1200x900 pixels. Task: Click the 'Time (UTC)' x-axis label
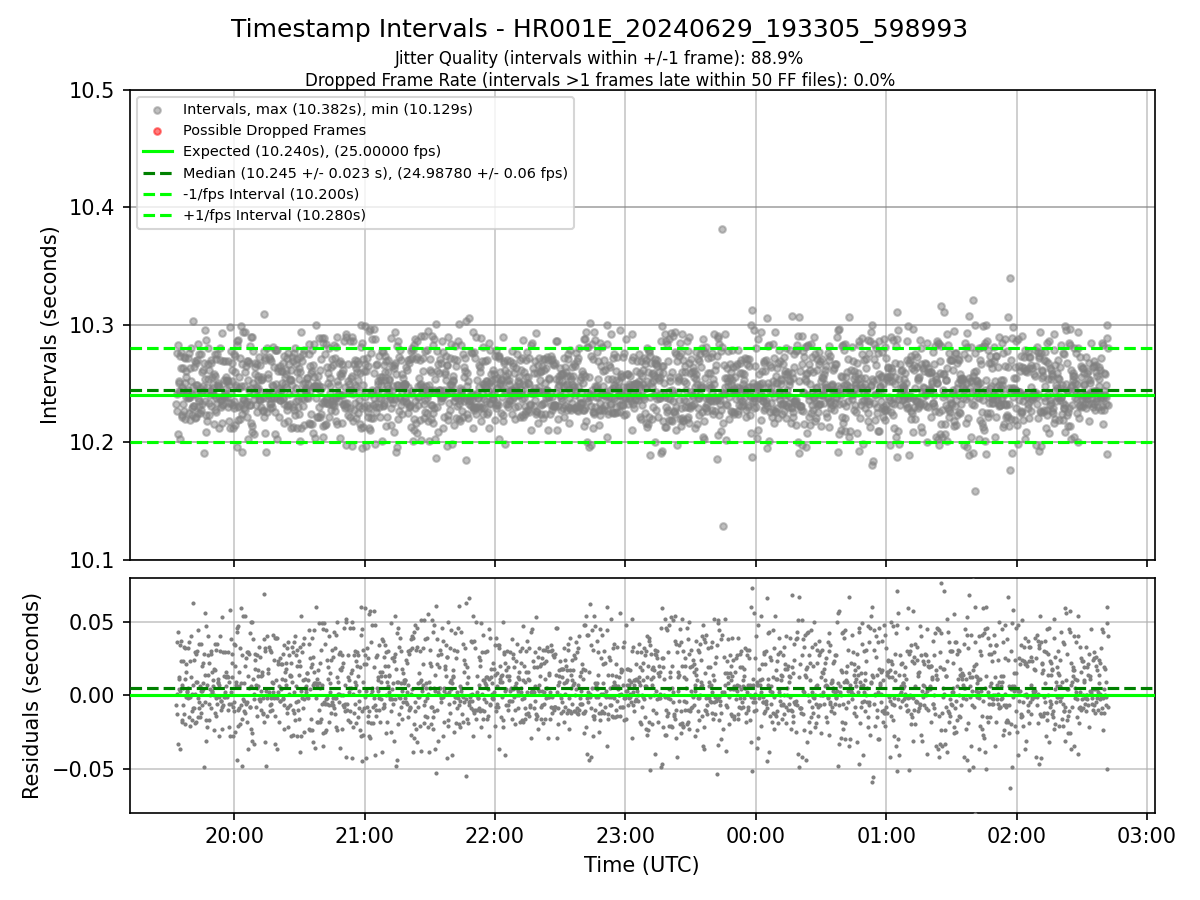point(641,865)
